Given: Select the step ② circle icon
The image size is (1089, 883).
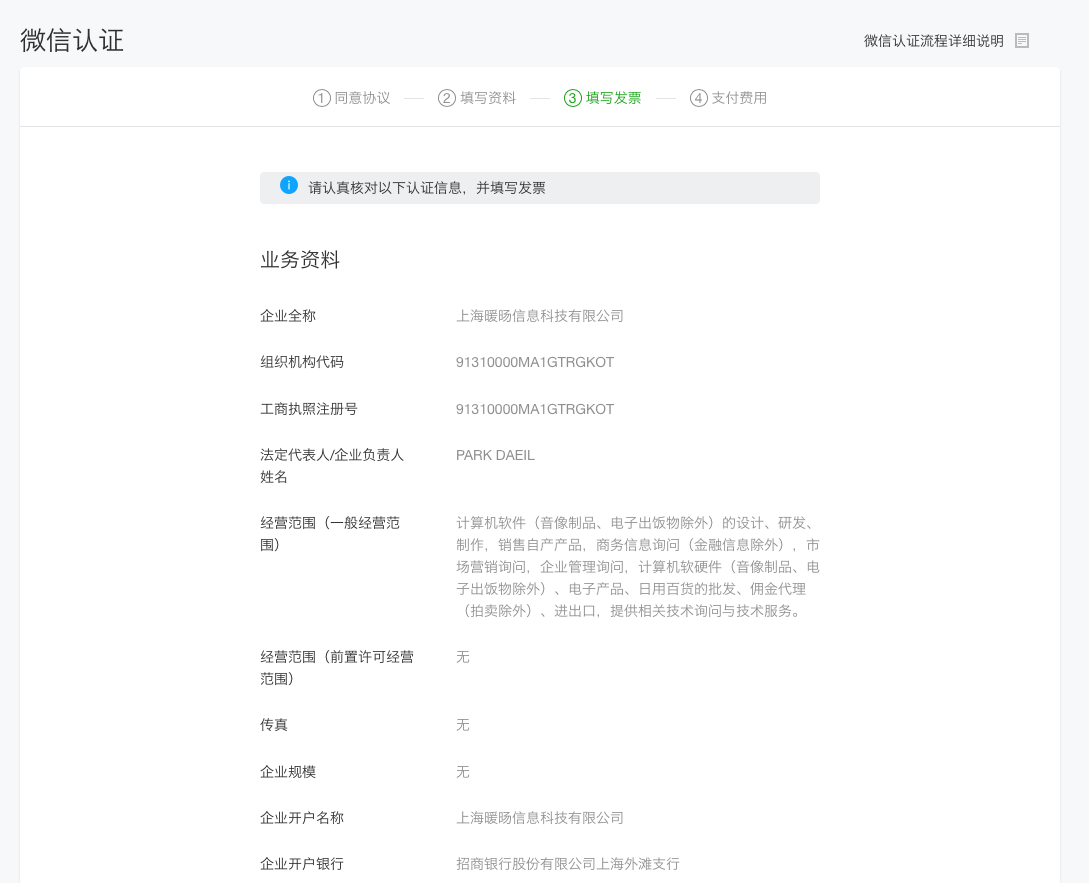Looking at the screenshot, I should [x=446, y=97].
